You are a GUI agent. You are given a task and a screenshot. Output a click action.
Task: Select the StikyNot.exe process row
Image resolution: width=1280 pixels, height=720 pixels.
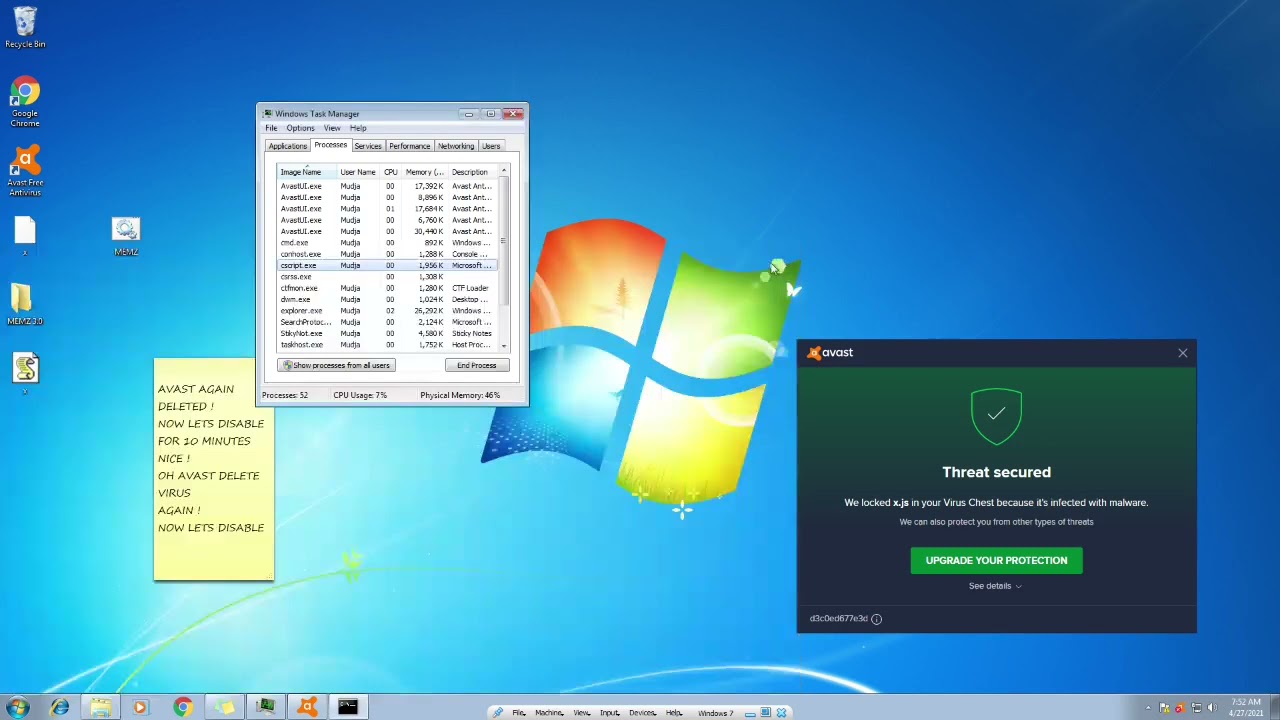click(x=387, y=333)
